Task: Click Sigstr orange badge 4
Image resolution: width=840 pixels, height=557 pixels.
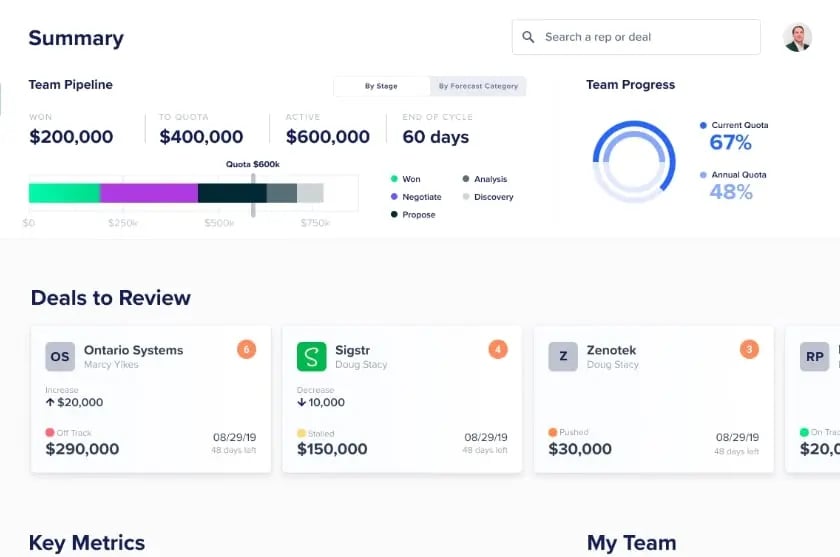Action: coord(498,350)
